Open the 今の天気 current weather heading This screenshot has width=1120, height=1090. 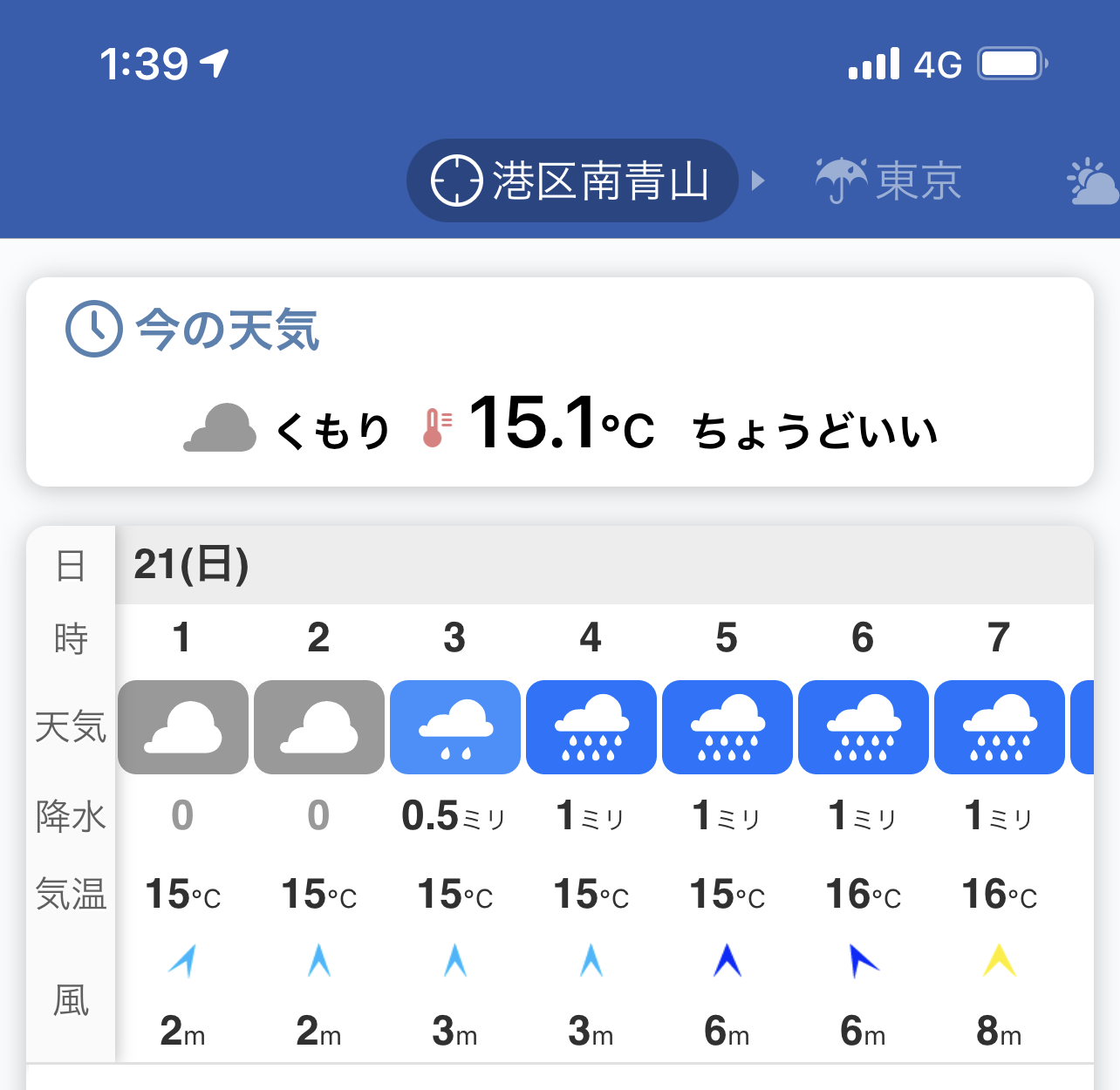coord(227,330)
